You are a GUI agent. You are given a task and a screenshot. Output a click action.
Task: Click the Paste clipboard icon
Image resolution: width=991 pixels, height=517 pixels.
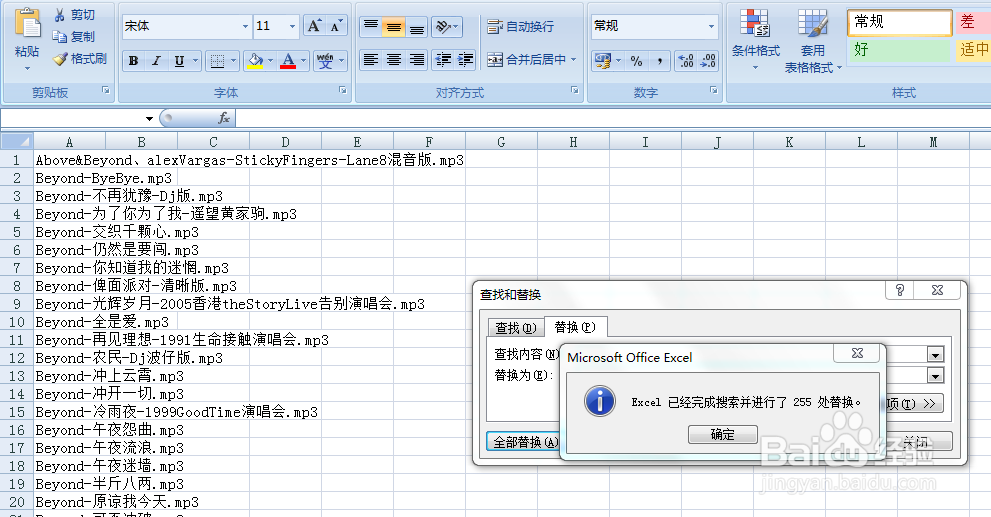click(x=27, y=24)
